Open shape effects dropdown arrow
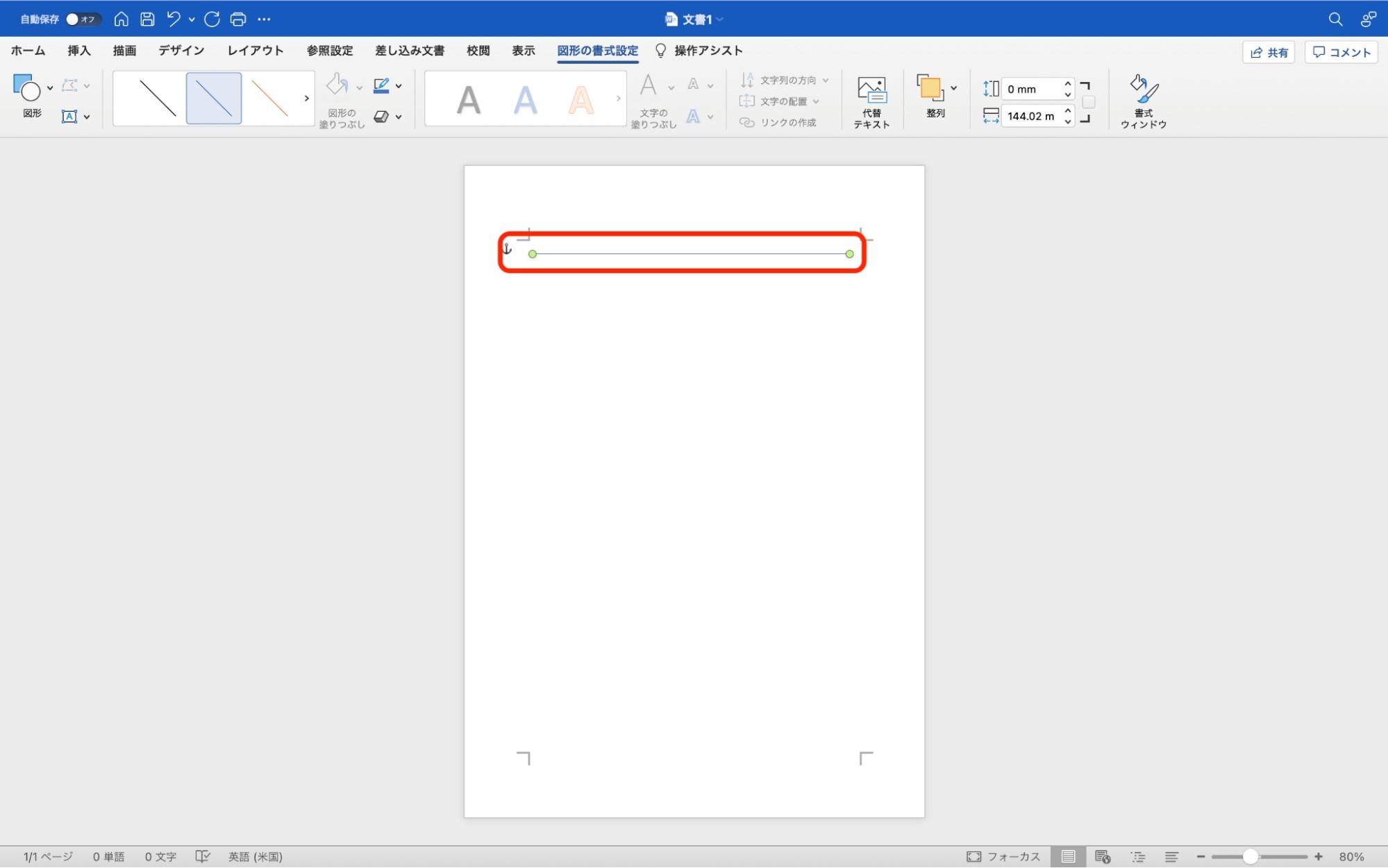This screenshot has height=868, width=1388. 399,117
